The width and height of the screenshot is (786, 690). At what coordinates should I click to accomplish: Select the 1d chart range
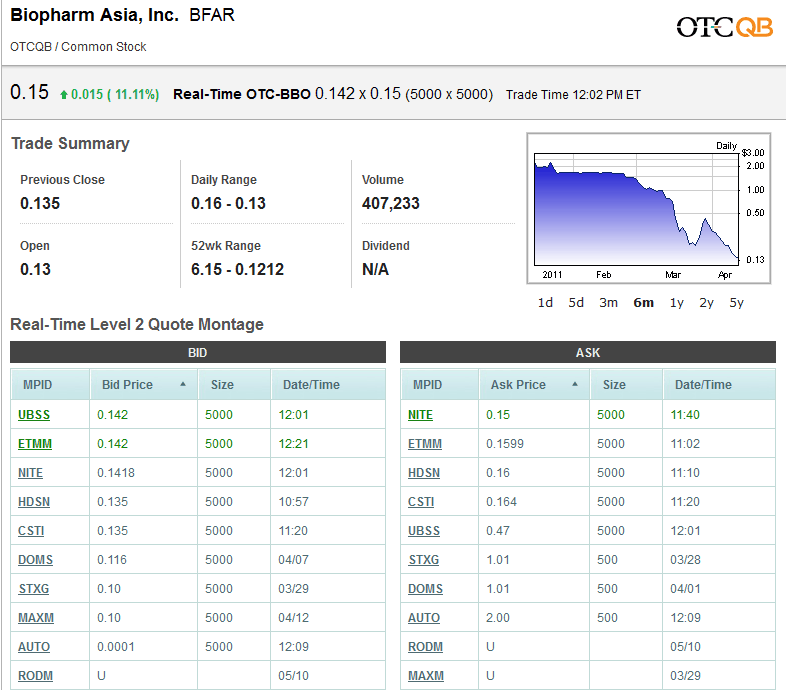coord(545,303)
